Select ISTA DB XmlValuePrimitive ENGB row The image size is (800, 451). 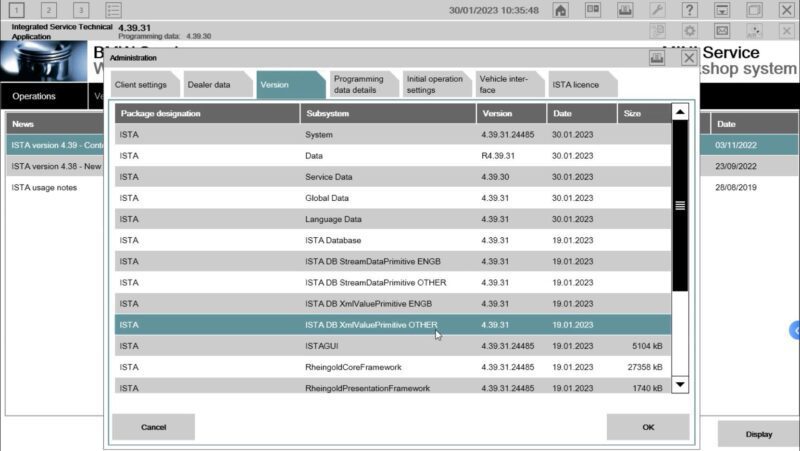tap(393, 304)
